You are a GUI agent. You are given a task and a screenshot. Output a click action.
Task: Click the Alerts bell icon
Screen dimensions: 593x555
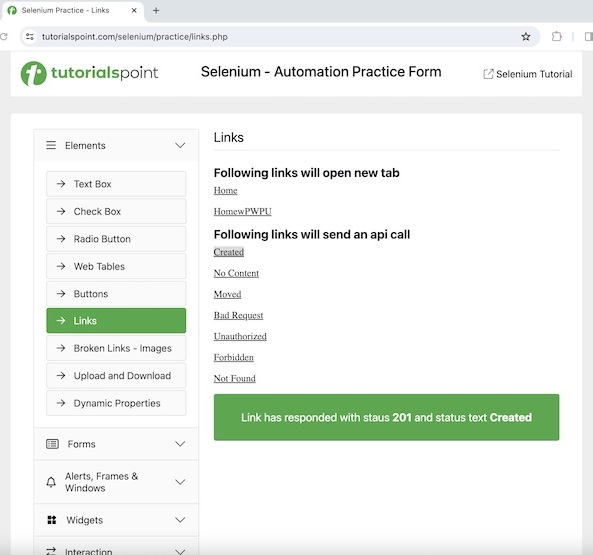(51, 482)
